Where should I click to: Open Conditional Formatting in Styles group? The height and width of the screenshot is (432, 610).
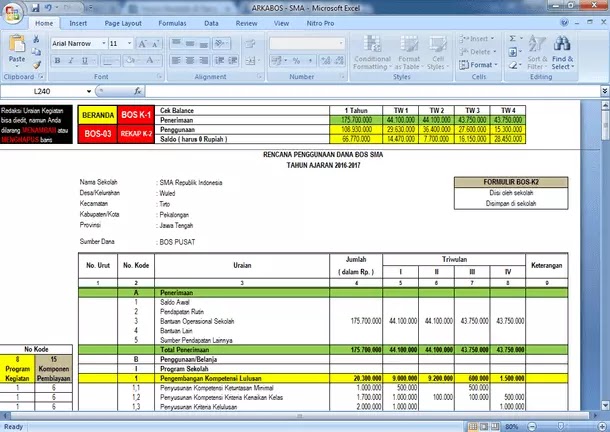372,53
